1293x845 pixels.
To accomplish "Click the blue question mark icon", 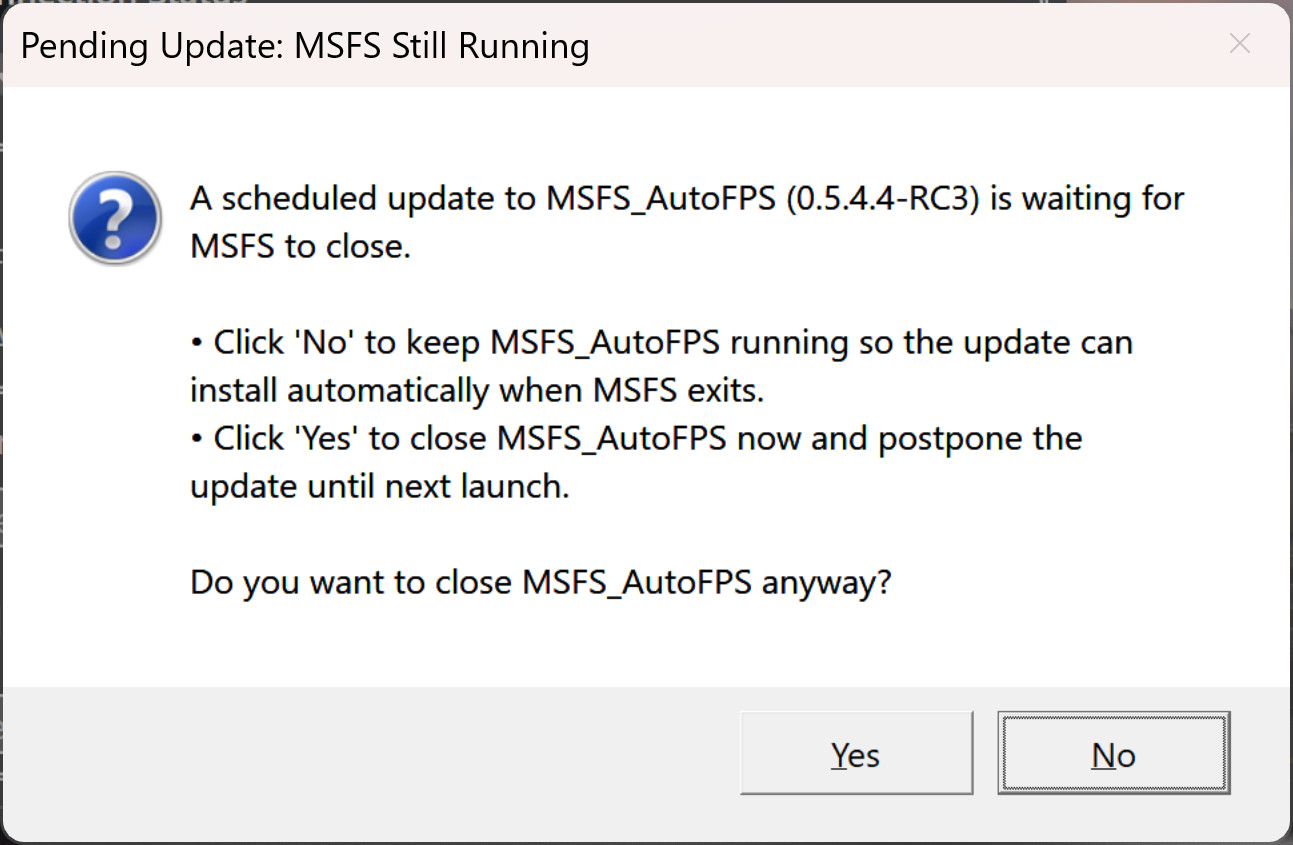I will coord(115,218).
